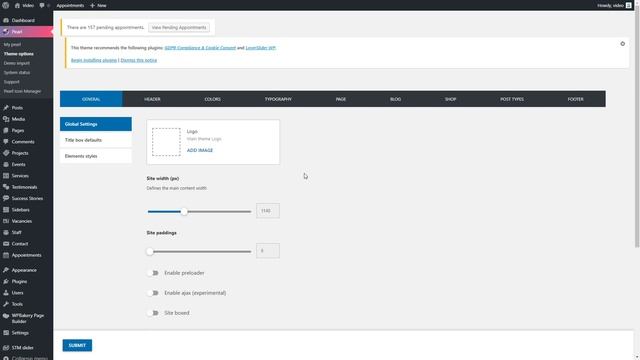
Task: Open Demo import submenu item
Action: pos(17,63)
